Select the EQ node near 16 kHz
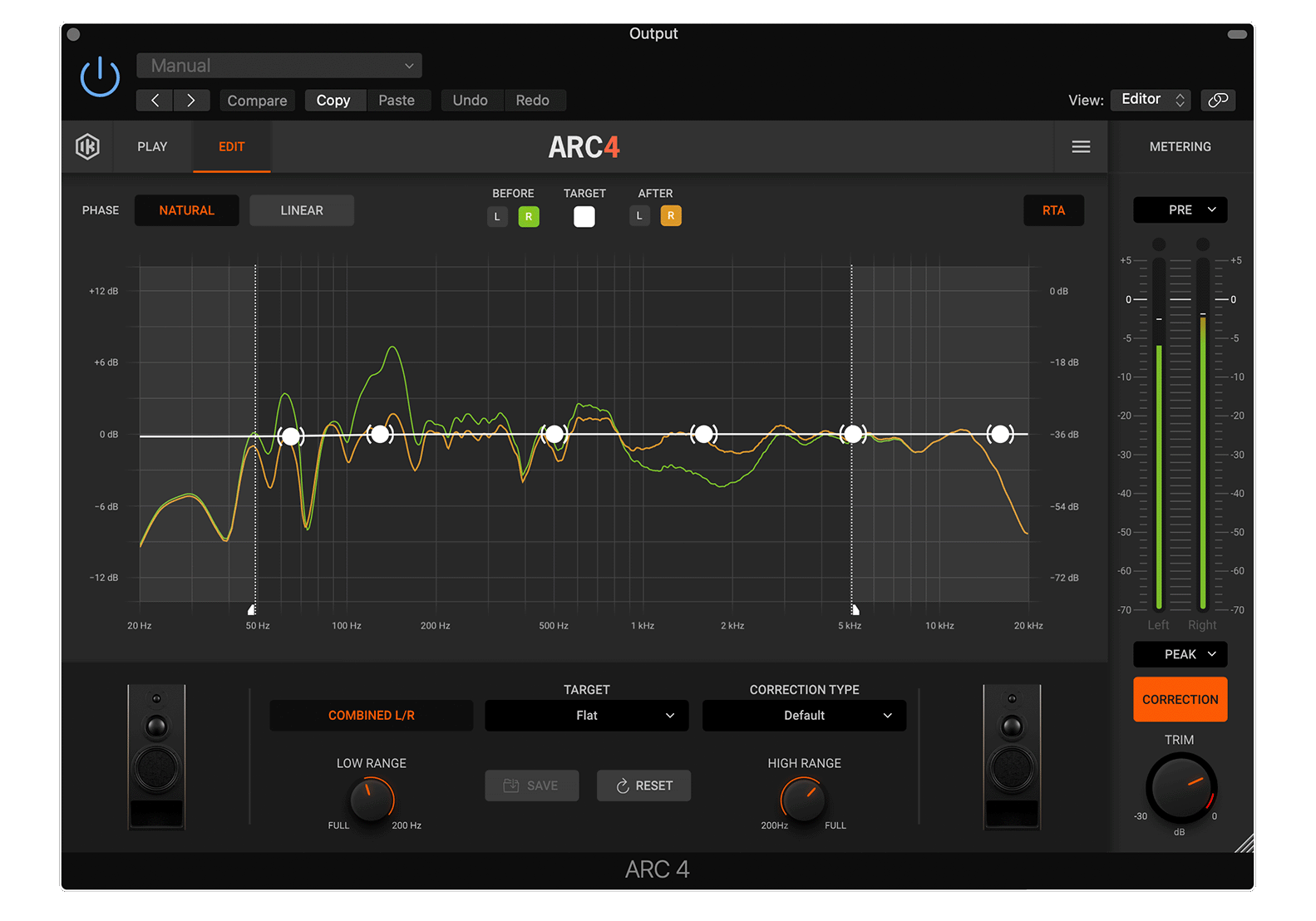The width and height of the screenshot is (1316, 921). point(1000,433)
